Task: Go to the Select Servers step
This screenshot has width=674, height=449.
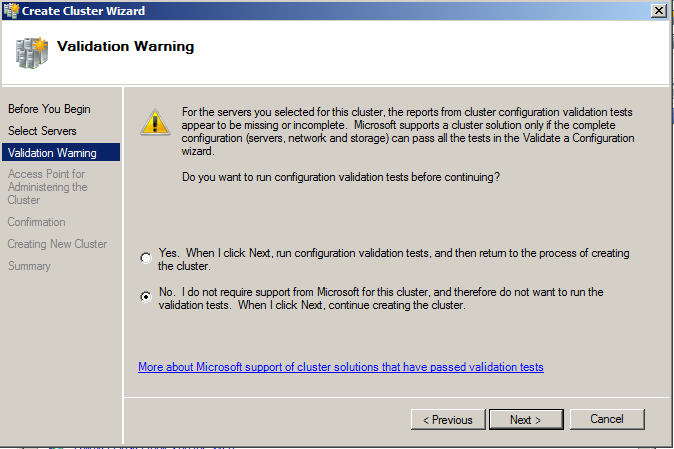Action: coord(42,131)
